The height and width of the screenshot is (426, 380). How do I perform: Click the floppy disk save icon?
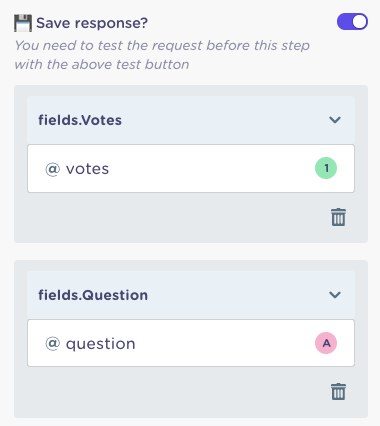pos(23,23)
